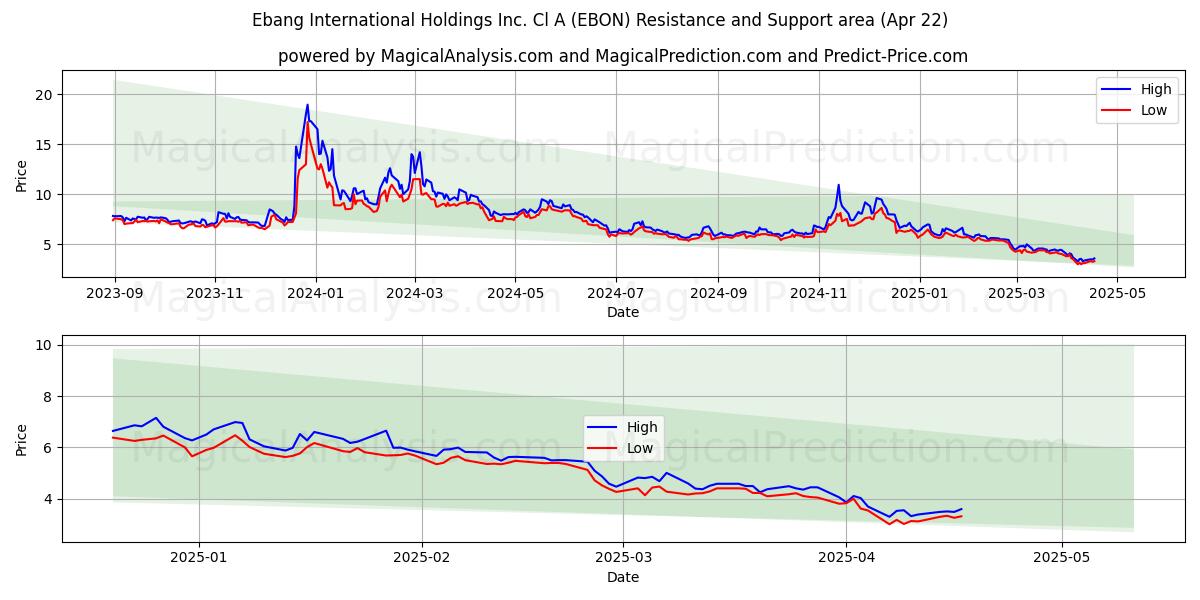
Task: Click the bottom chart '2025-05' tick label
Action: [x=1062, y=558]
